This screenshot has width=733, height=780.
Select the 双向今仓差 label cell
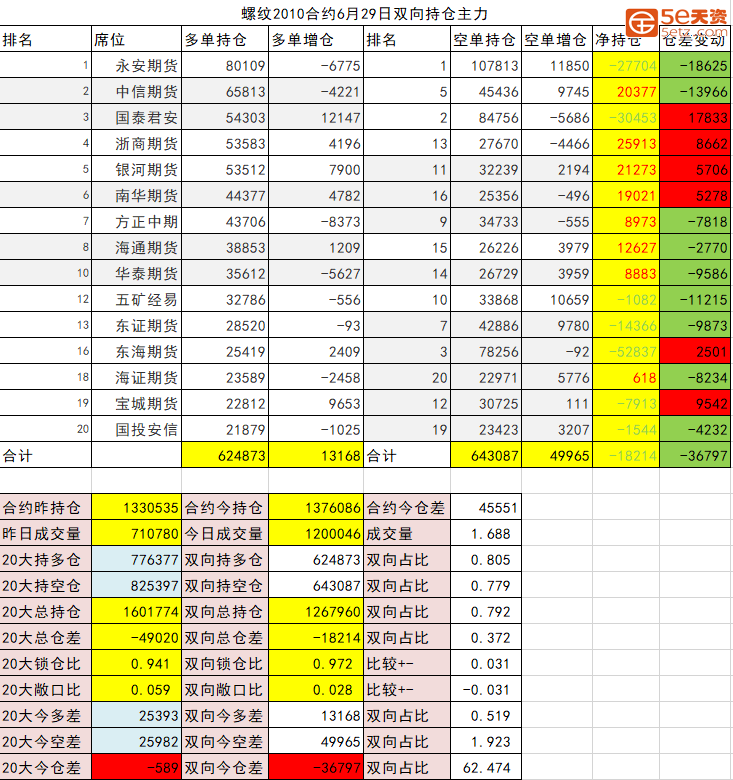tap(225, 767)
